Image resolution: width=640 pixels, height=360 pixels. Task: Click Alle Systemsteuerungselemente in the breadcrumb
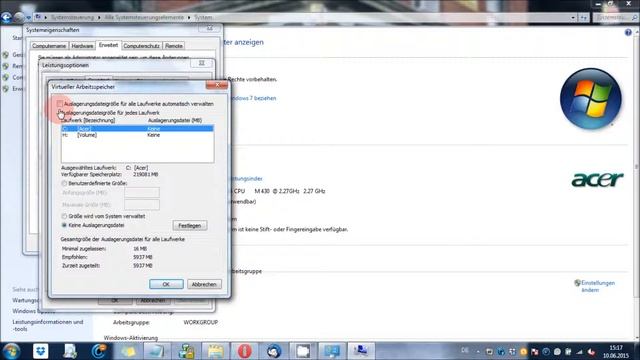(x=144, y=18)
